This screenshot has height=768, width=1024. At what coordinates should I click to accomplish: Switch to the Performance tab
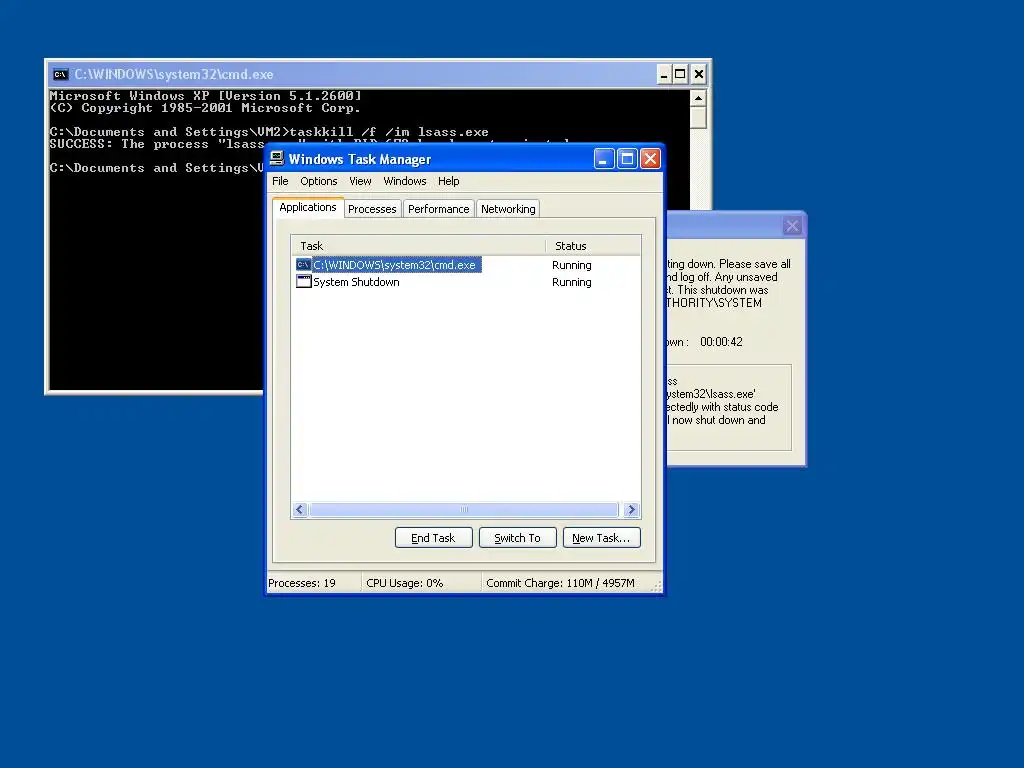tap(438, 209)
